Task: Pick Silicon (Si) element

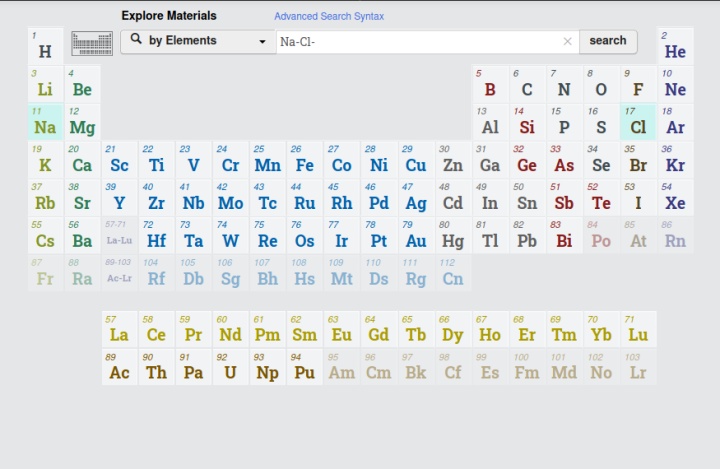Action: tap(527, 122)
